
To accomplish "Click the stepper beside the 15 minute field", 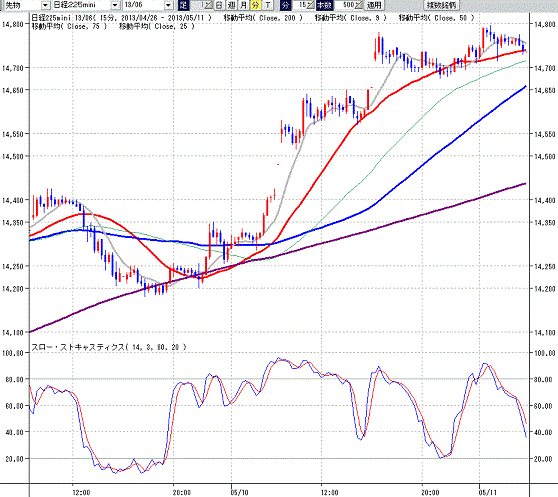I will [311, 5].
